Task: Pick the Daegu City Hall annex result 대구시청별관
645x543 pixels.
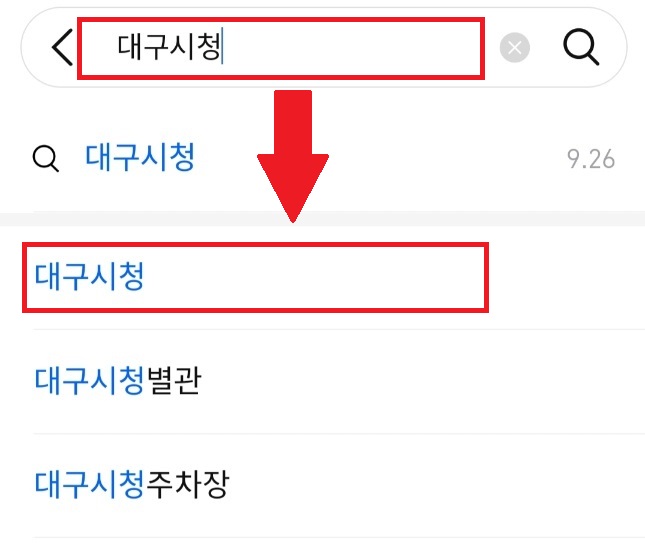Action: point(118,381)
